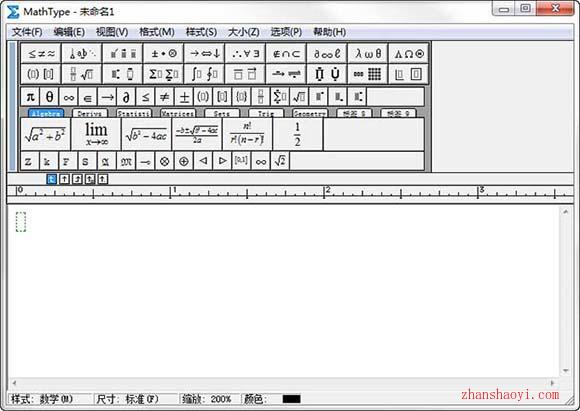Insert parentheses template in symbol bar
The image size is (580, 411).
click(203, 97)
